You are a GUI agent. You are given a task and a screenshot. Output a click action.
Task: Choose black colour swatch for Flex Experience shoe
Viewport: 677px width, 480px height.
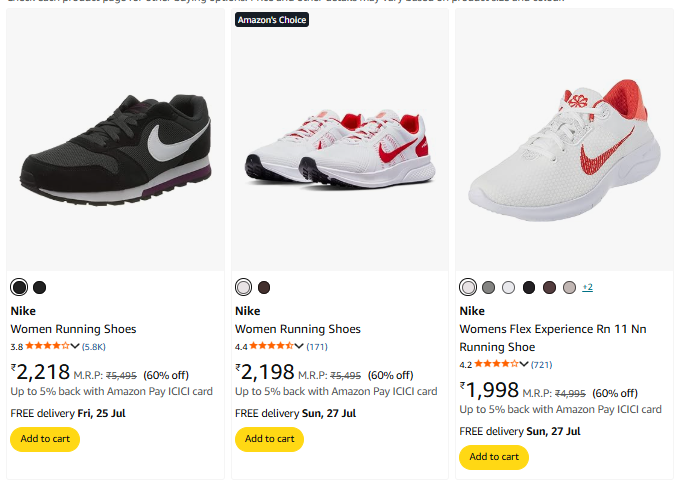529,288
